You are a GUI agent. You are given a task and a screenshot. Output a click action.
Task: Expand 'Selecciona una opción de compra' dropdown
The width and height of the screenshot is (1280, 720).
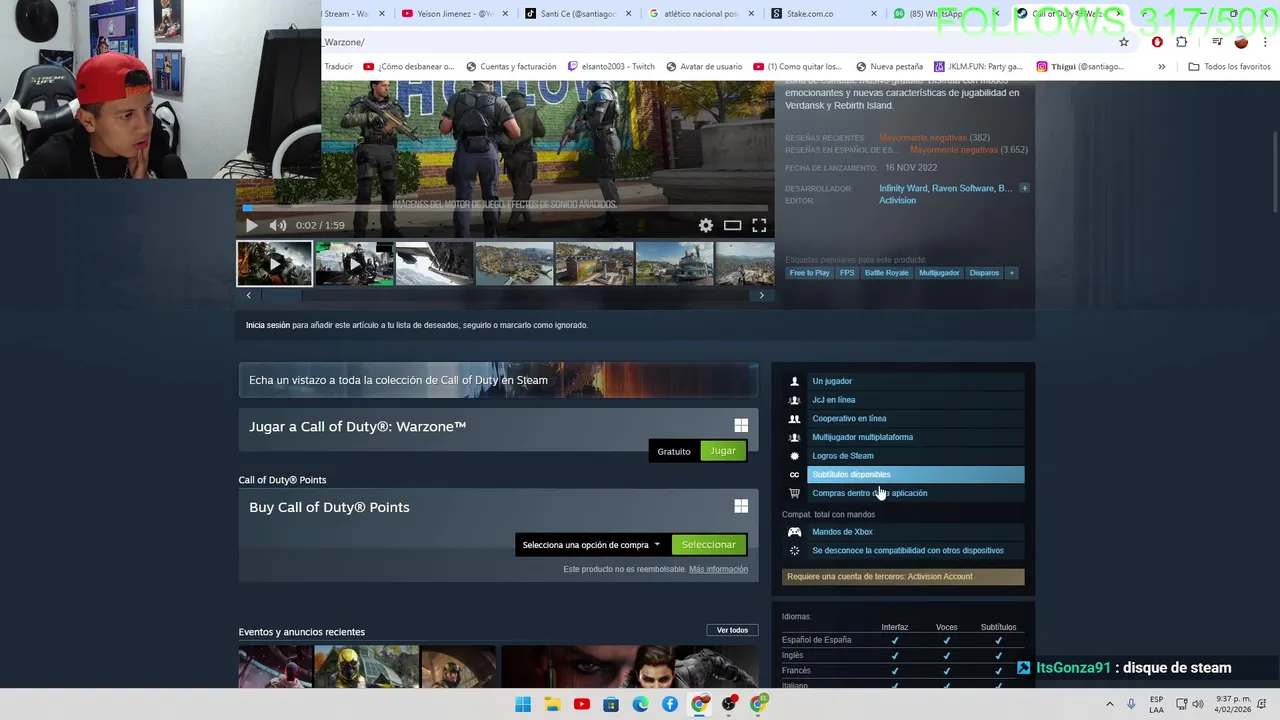coord(591,545)
